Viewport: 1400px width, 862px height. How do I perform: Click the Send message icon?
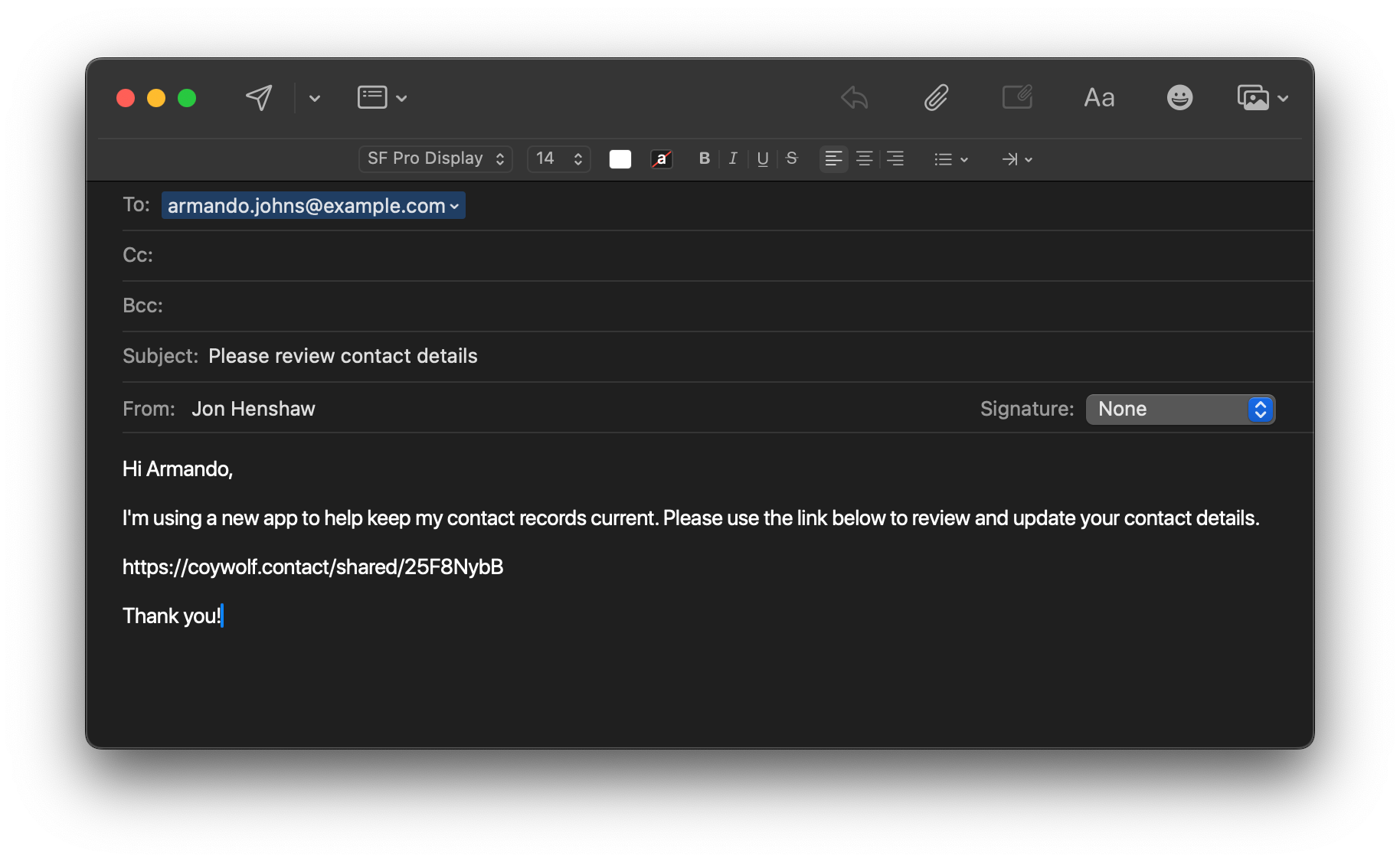point(258,97)
